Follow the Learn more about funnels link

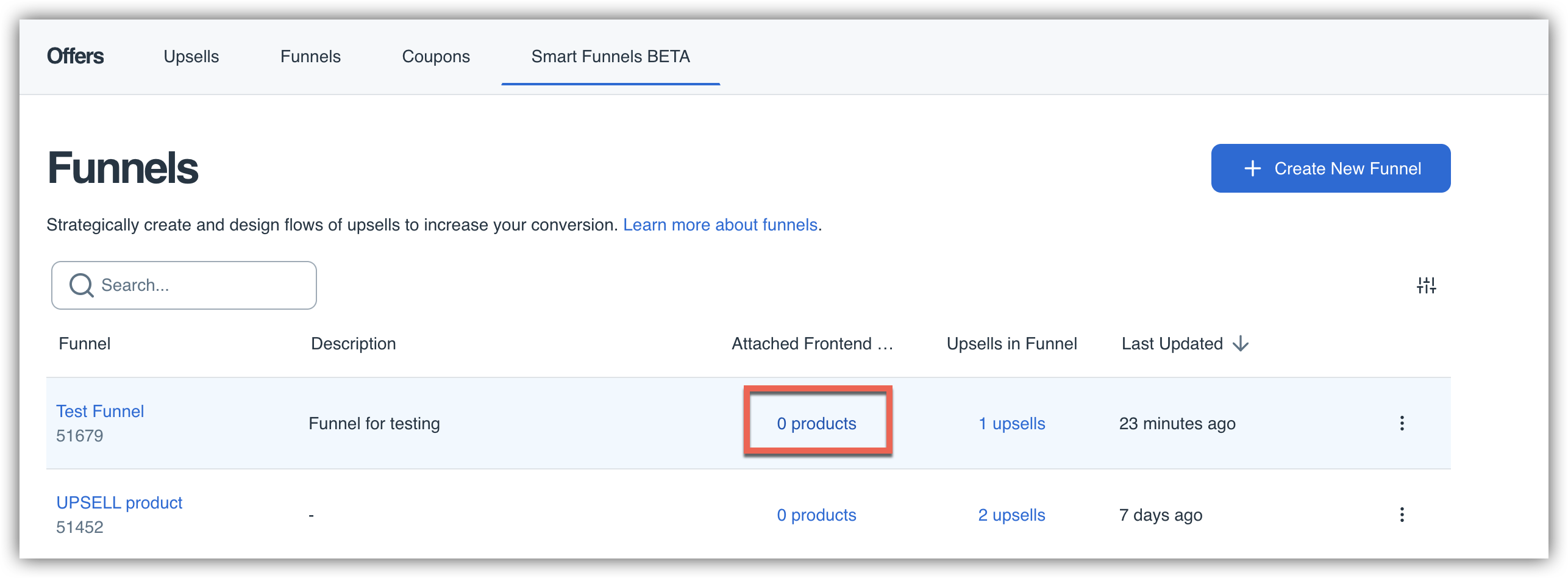(x=720, y=225)
